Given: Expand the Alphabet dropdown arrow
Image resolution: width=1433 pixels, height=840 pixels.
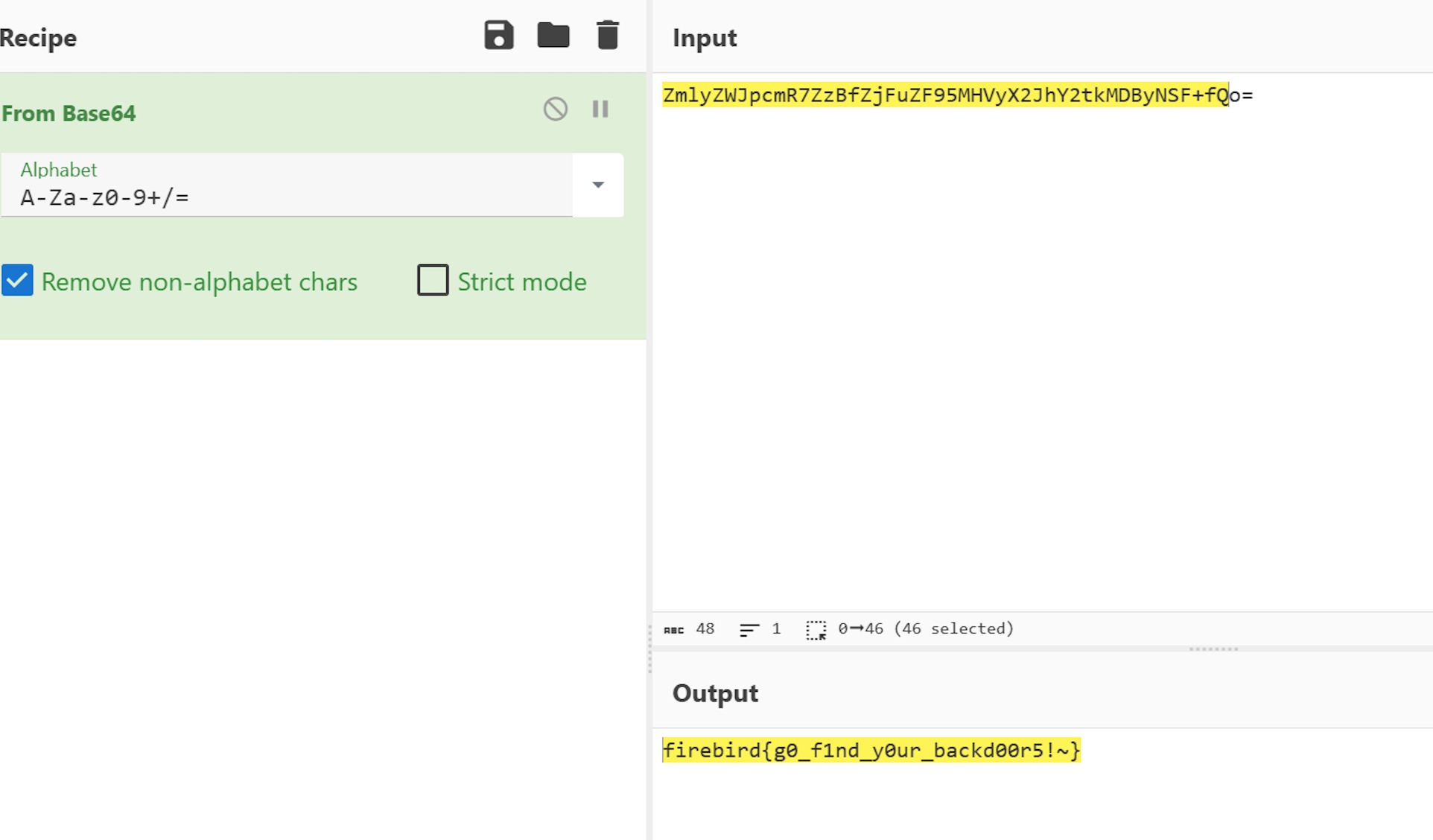Looking at the screenshot, I should tap(597, 185).
